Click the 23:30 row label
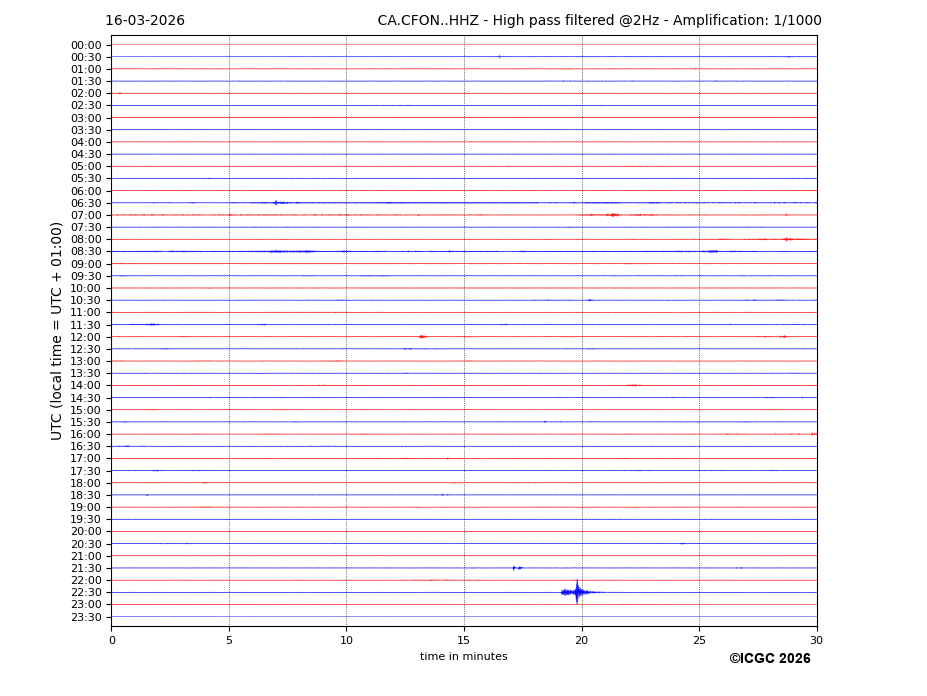The image size is (927, 696). pos(86,617)
